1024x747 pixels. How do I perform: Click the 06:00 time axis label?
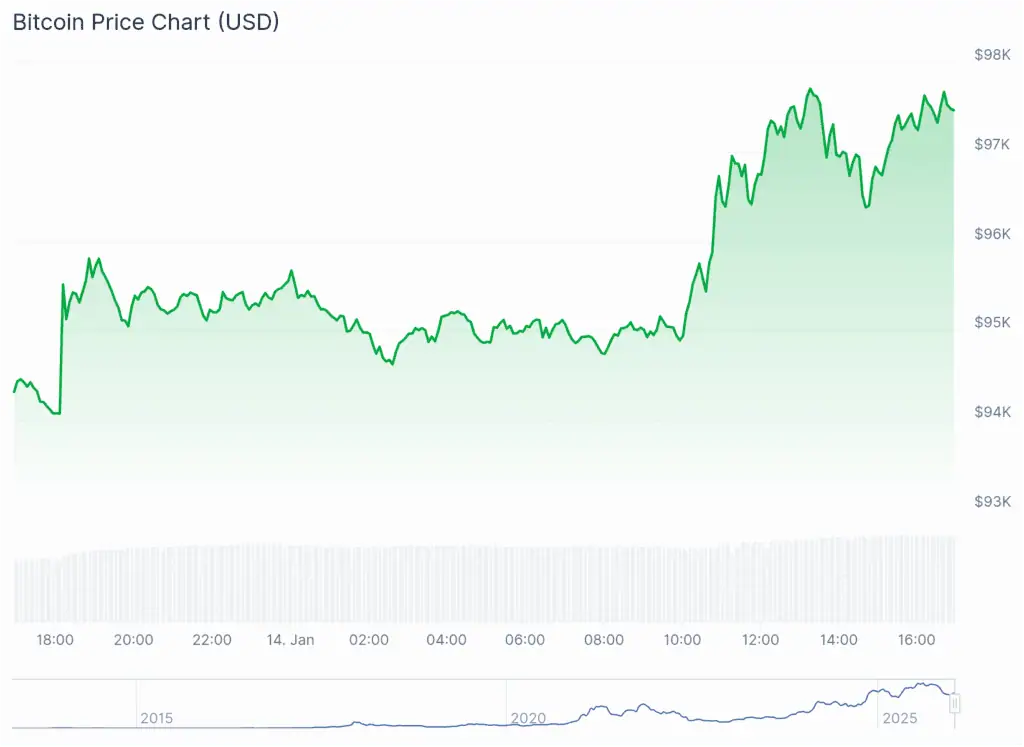[x=525, y=640]
